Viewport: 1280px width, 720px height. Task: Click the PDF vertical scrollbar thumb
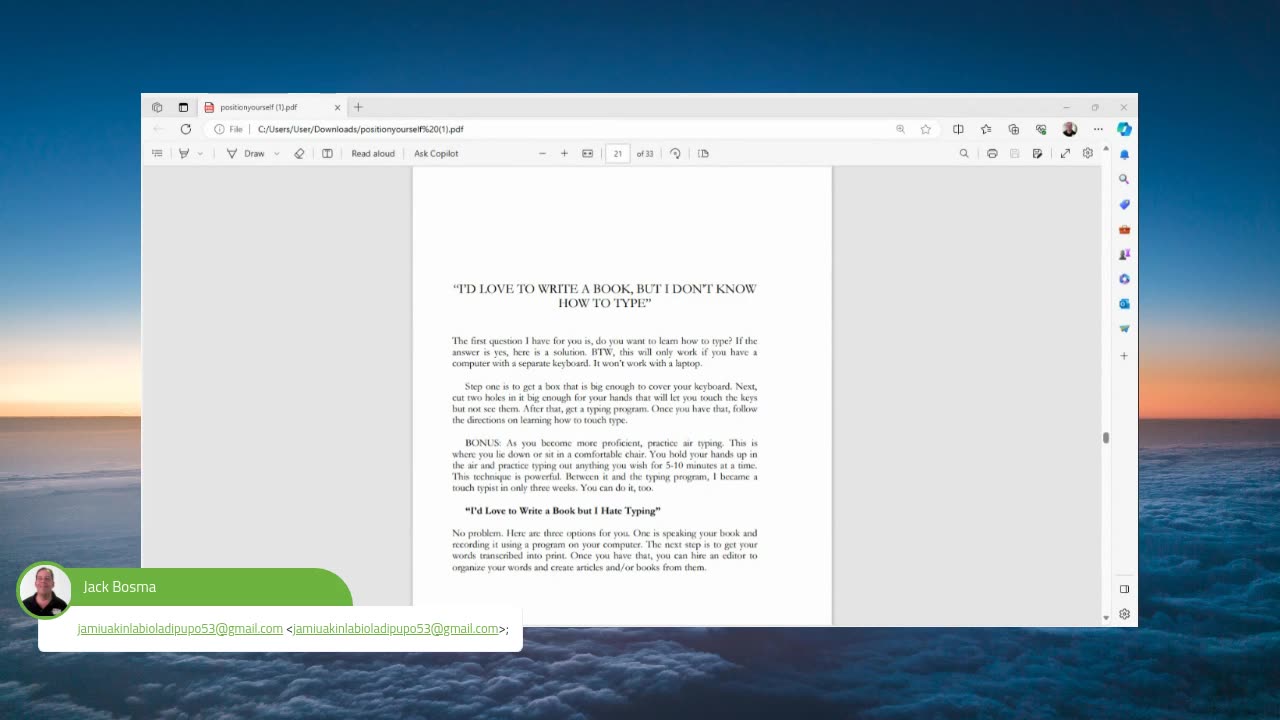coord(1106,438)
